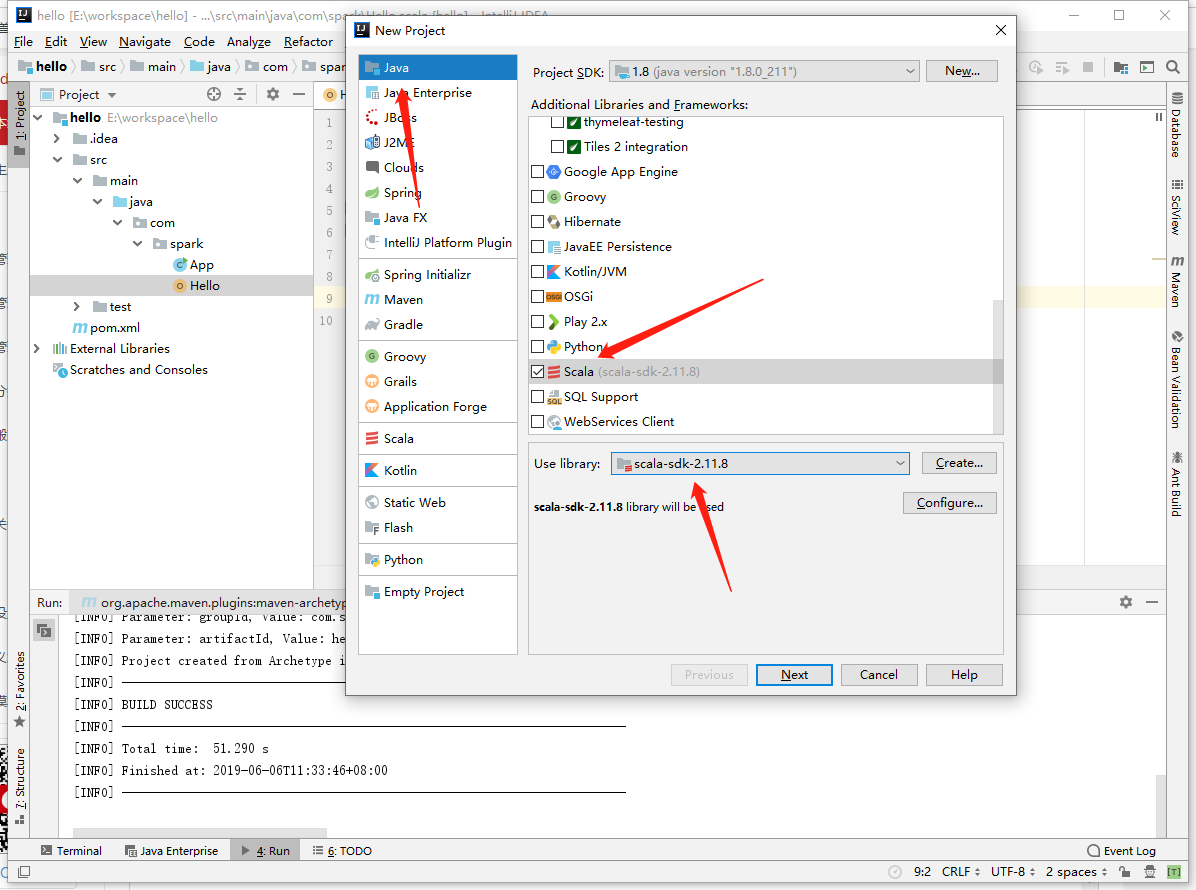
Task: Open Maven tool window sidebar
Action: pos(1177,281)
